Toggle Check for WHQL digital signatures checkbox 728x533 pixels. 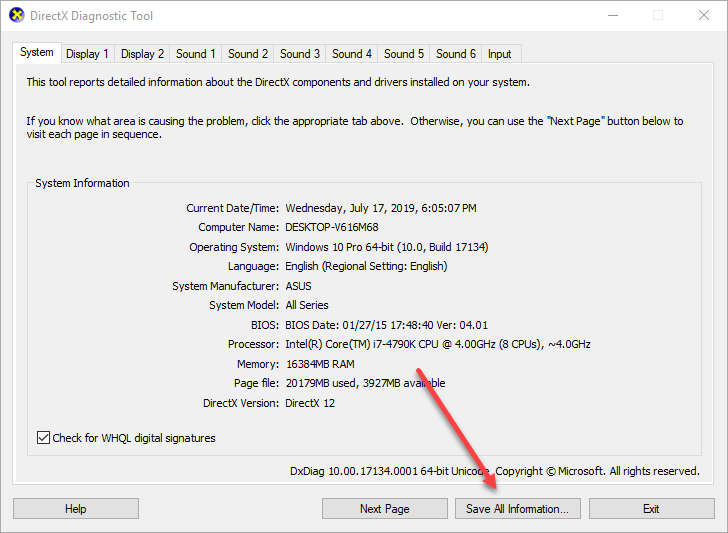(x=43, y=437)
